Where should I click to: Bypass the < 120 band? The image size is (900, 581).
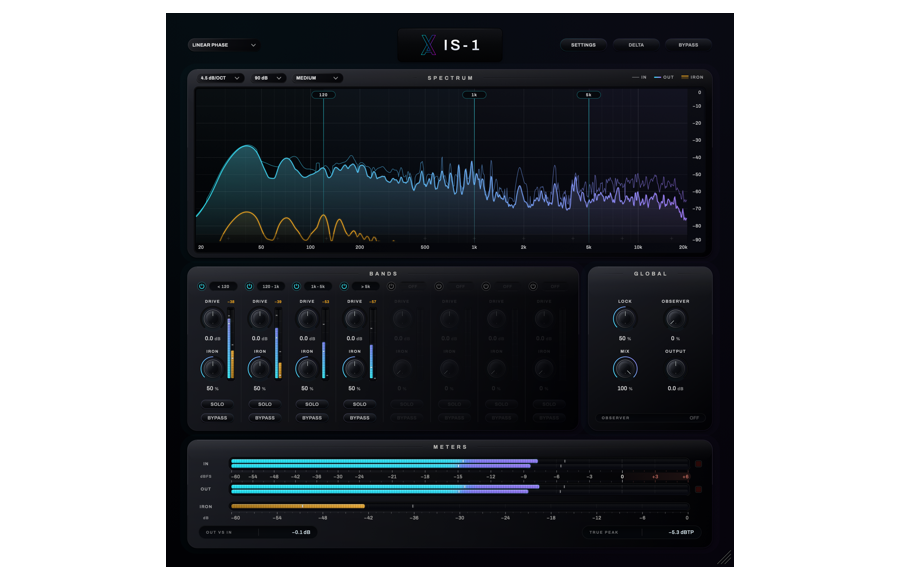(x=217, y=418)
